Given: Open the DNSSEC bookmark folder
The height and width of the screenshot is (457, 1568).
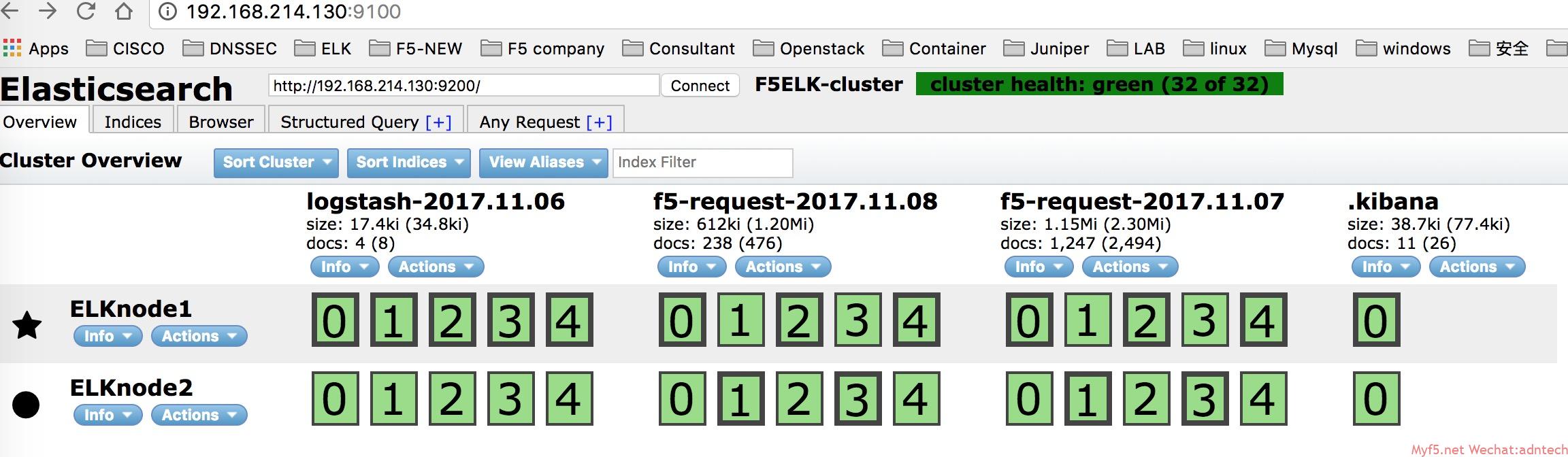Looking at the screenshot, I should [x=230, y=48].
